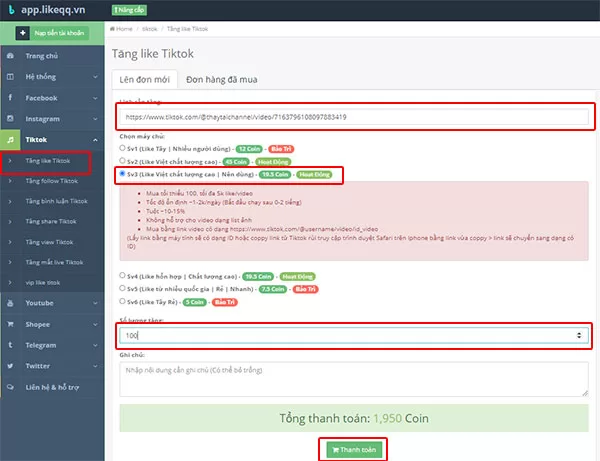Open Tăng view Tiktok menu item
600x461 pixels.
click(x=49, y=242)
